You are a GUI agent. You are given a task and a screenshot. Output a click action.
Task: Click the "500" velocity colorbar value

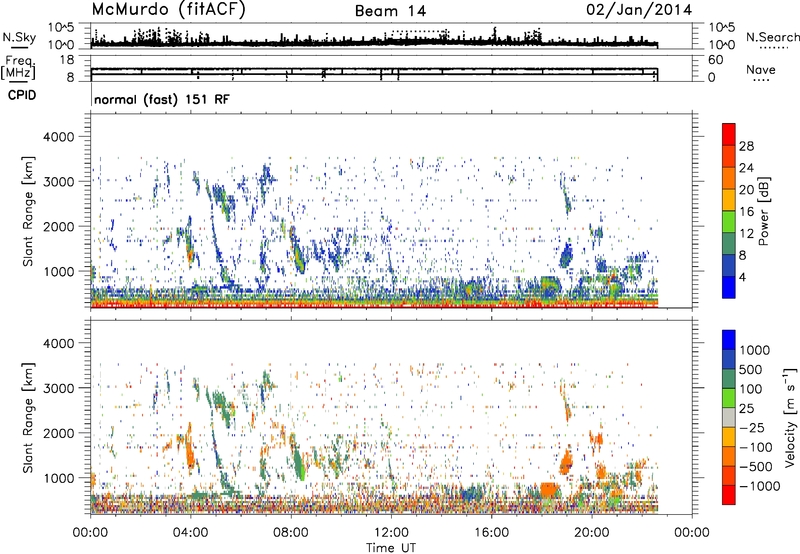click(752, 370)
